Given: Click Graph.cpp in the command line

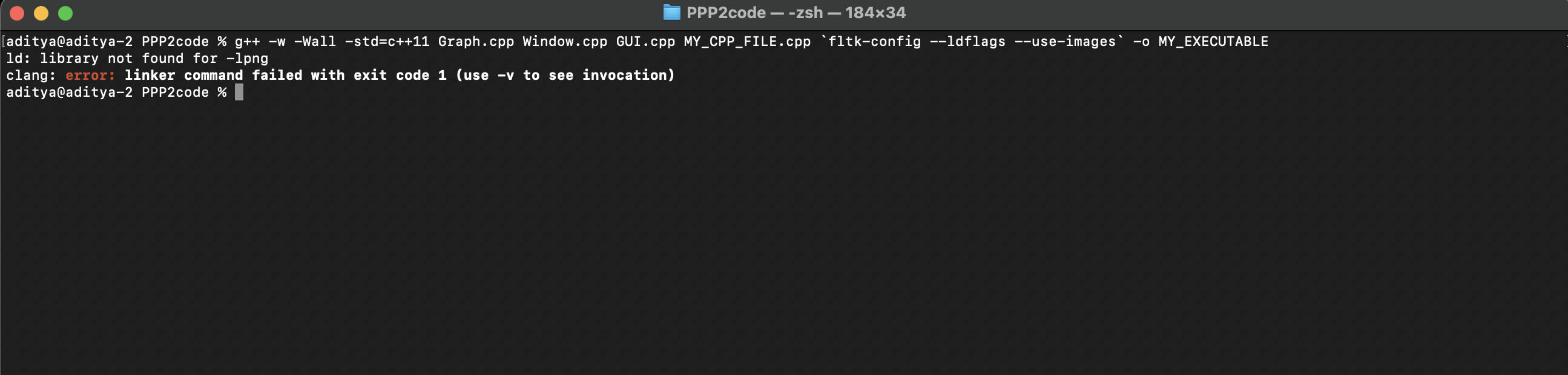Looking at the screenshot, I should pos(475,41).
